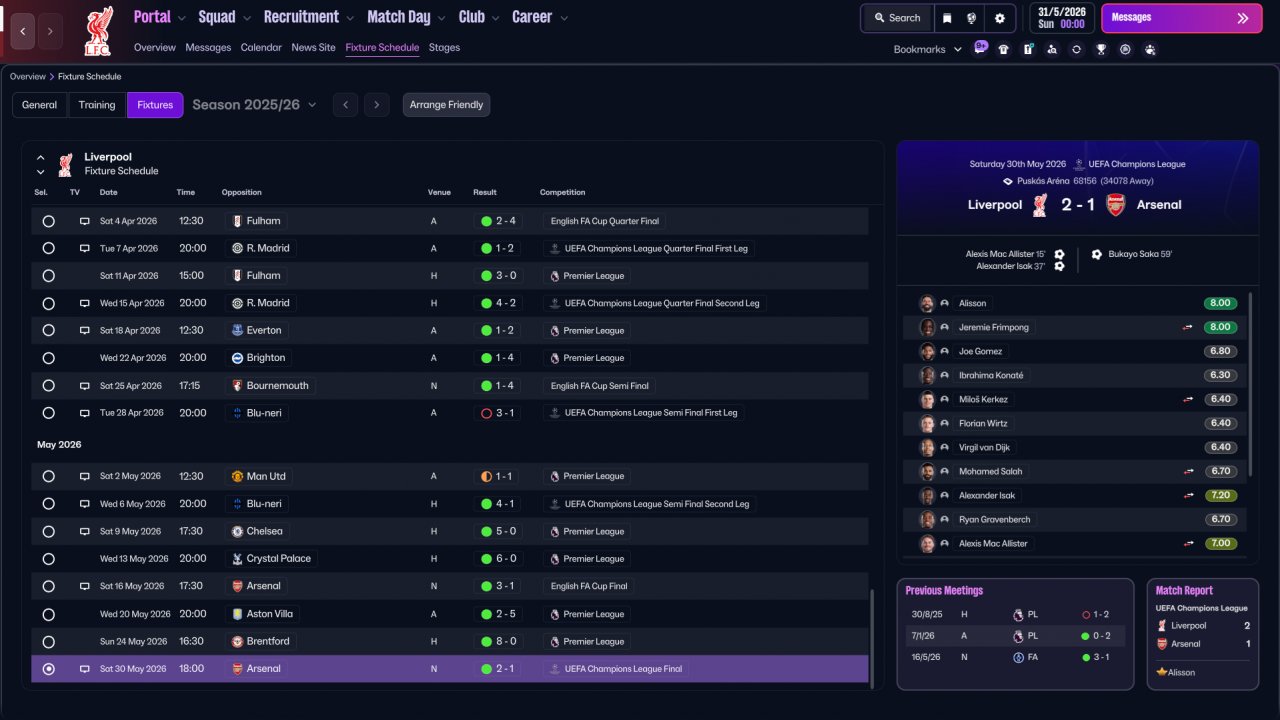Click green result indicator for Brentford 8 - 0

486,642
